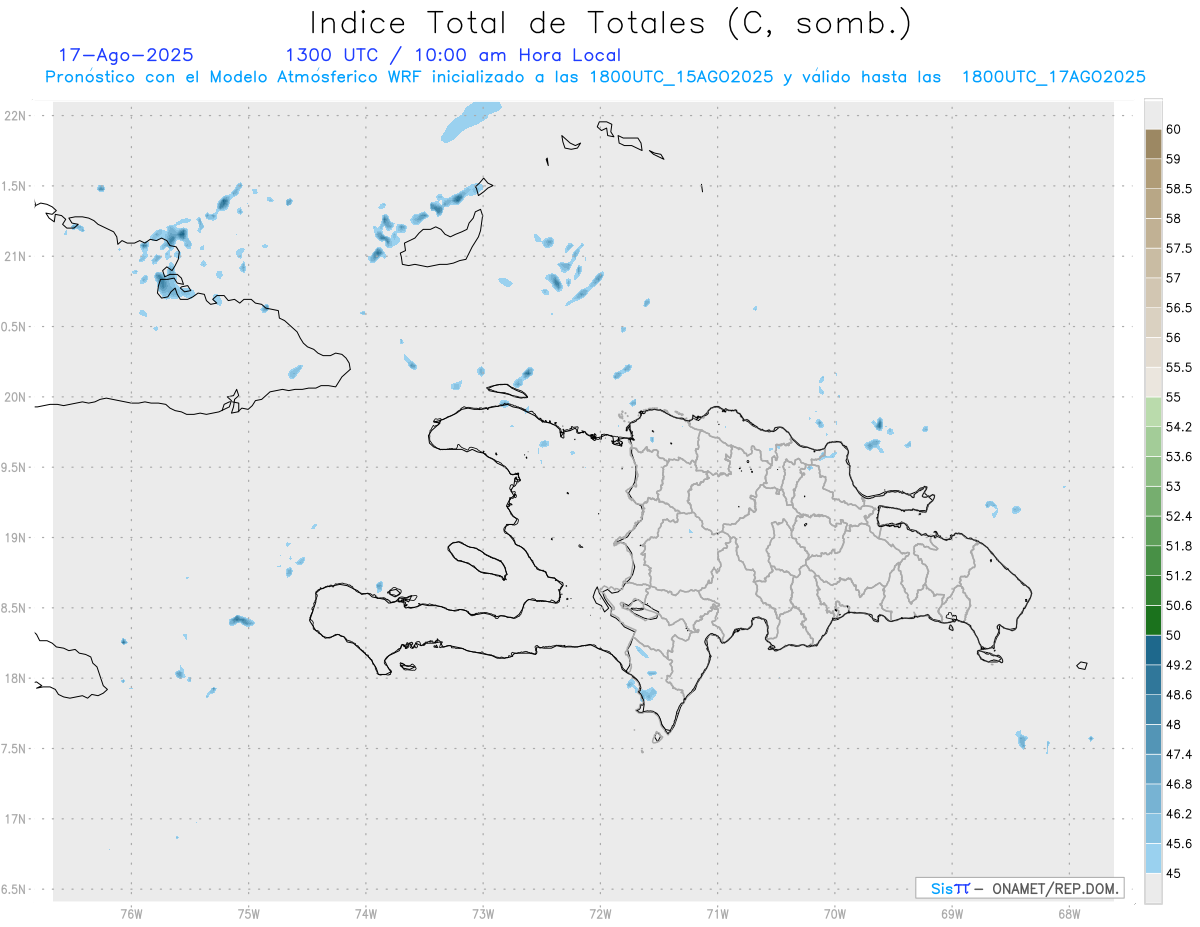The height and width of the screenshot is (927, 1200).
Task: Click the colorbar value '50'
Action: pyautogui.click(x=1174, y=635)
